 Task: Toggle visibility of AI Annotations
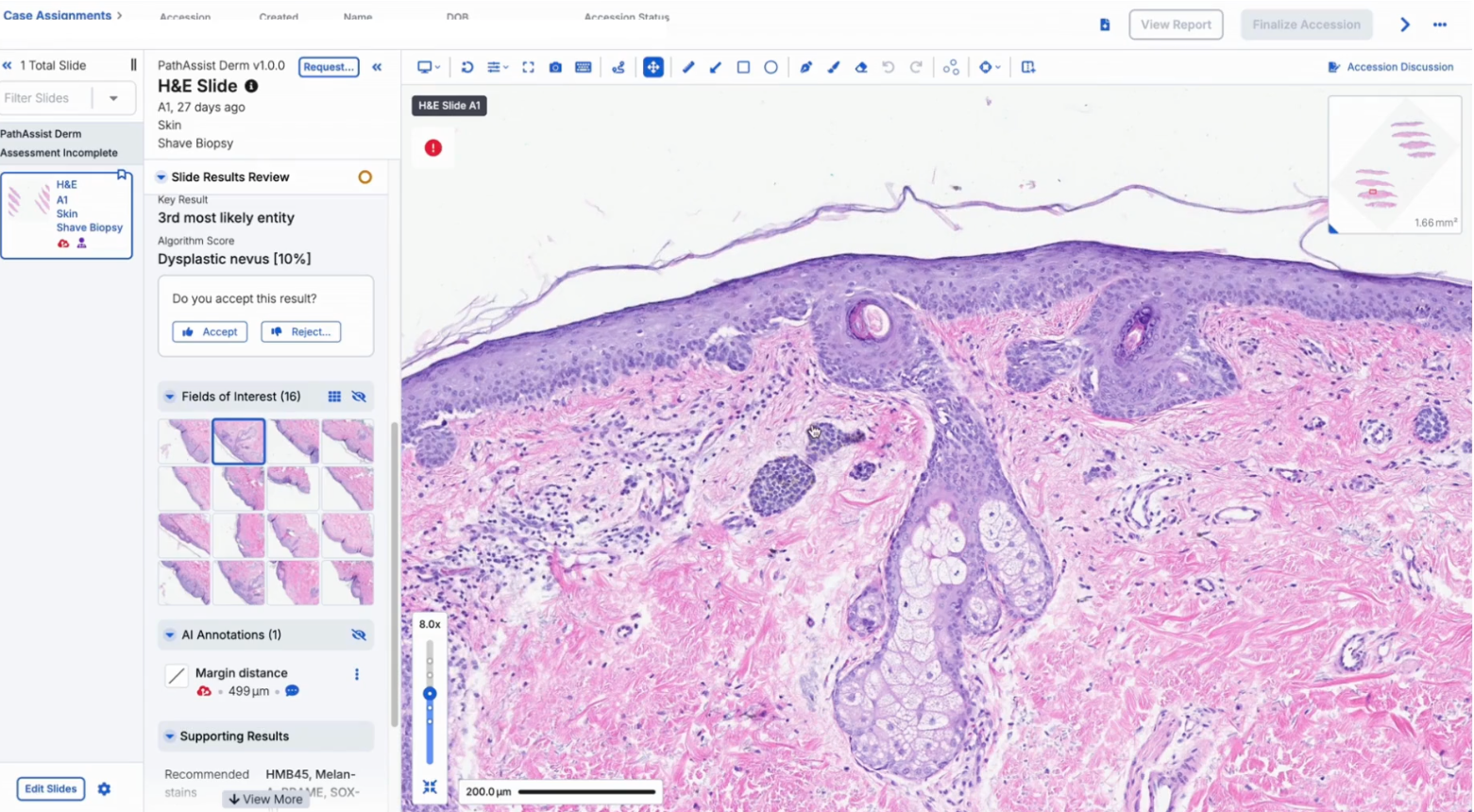click(x=358, y=634)
